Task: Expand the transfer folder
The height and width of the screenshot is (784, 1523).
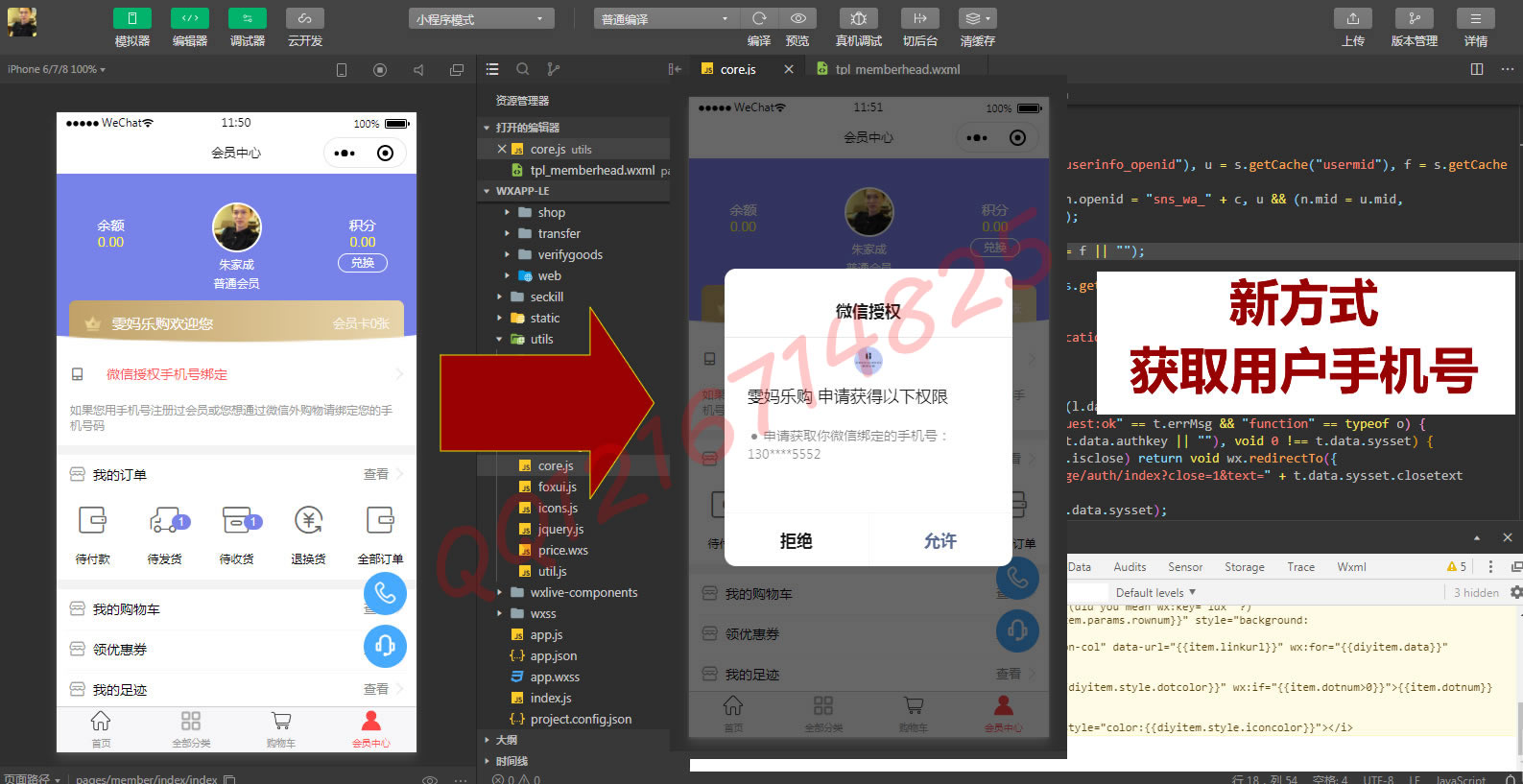Action: (559, 233)
